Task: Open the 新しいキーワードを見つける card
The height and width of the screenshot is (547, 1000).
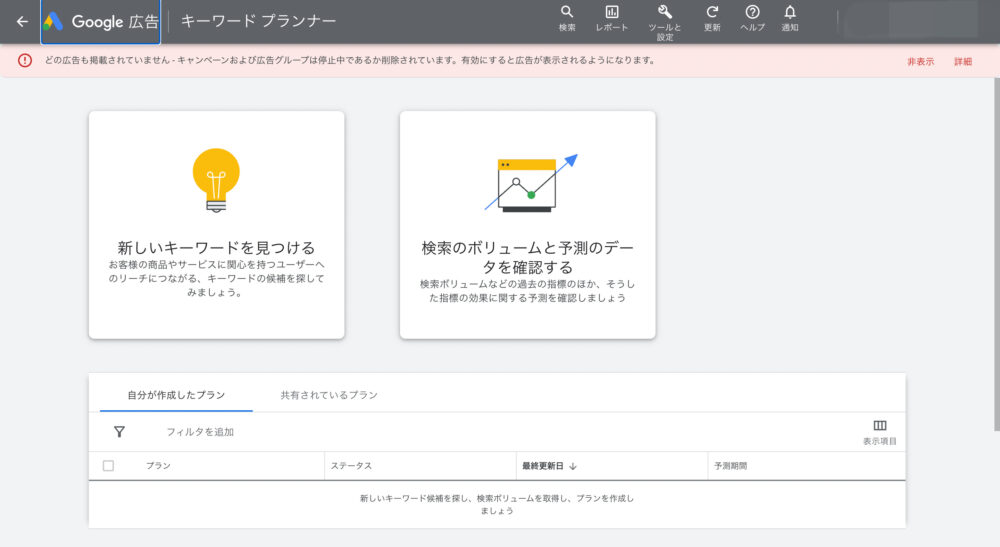Action: (x=216, y=225)
